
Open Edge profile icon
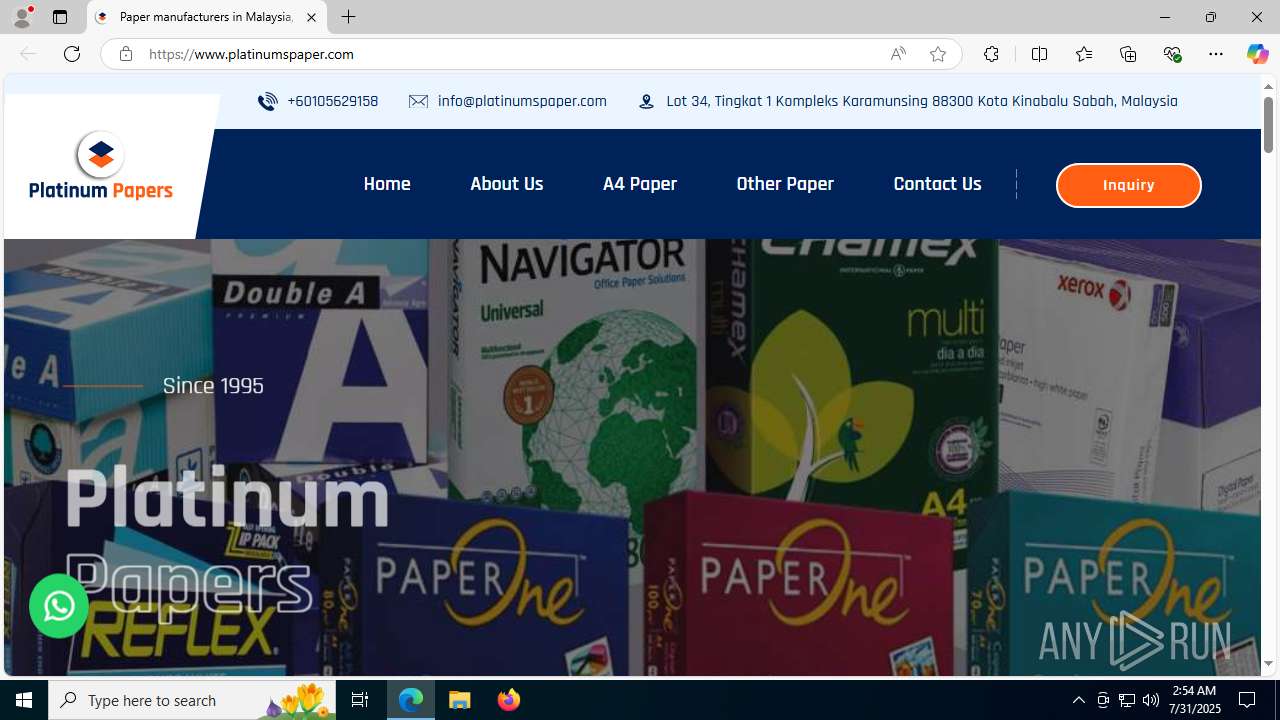click(22, 17)
